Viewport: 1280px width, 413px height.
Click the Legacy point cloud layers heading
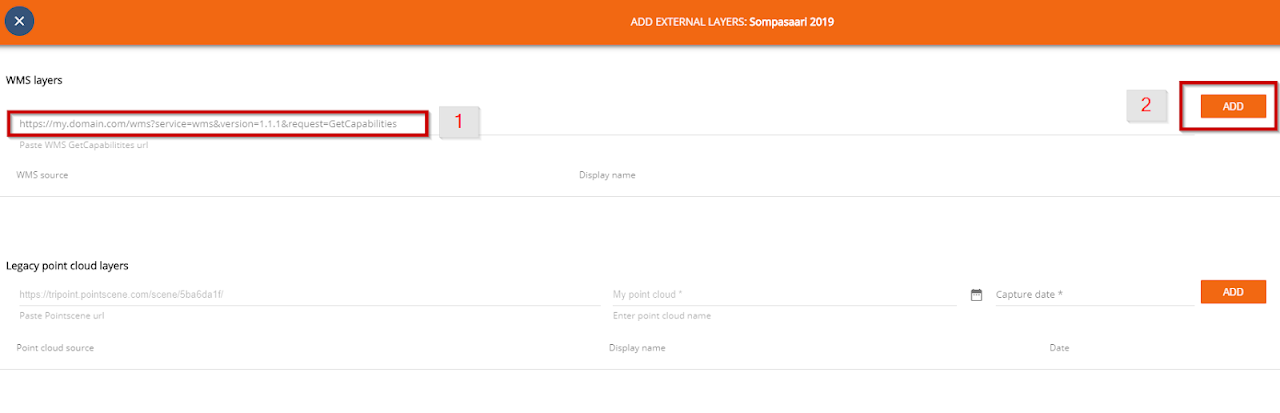[67, 266]
